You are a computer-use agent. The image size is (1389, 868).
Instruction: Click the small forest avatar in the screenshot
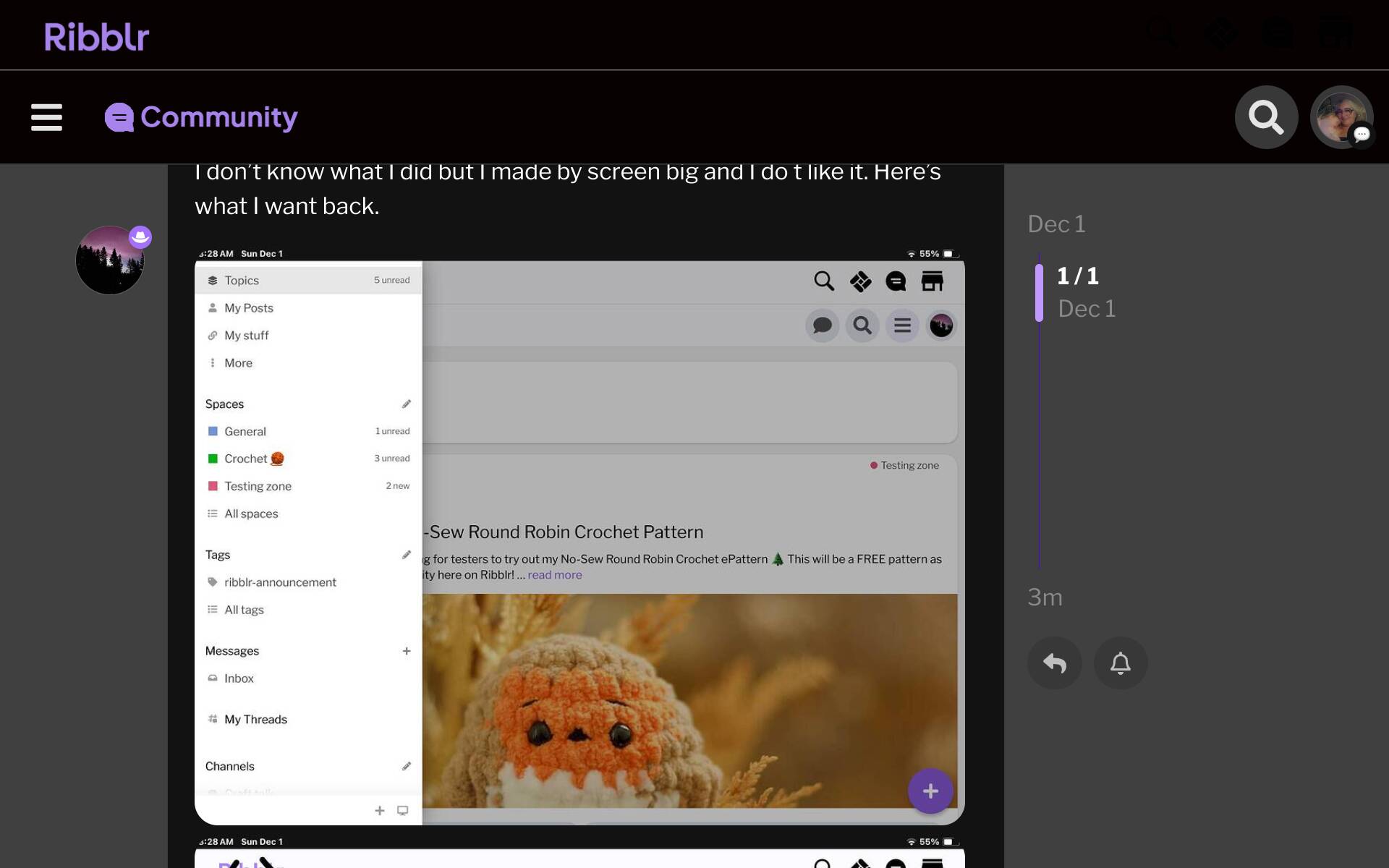941,325
